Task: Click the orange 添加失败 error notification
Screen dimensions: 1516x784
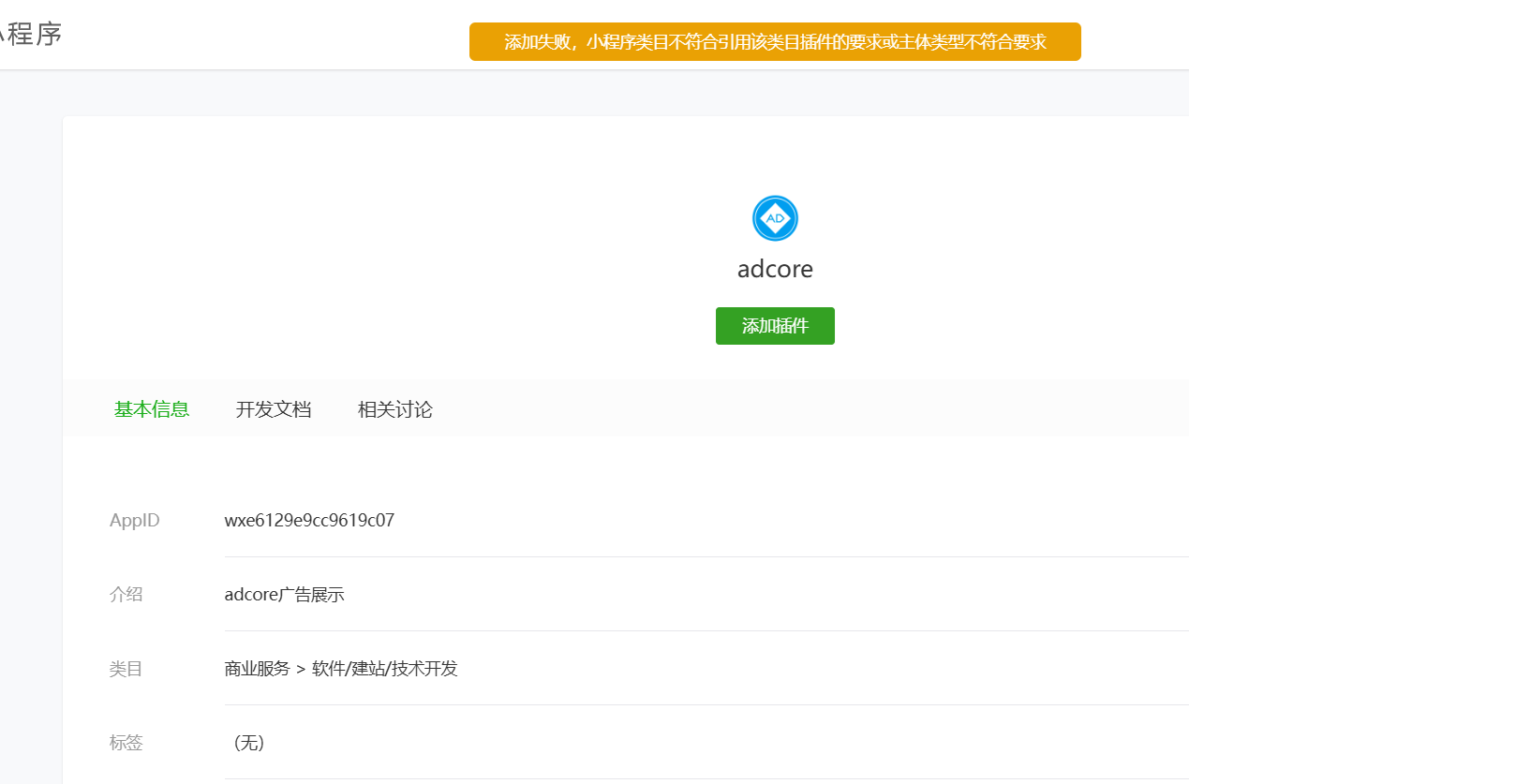Action: [x=775, y=42]
